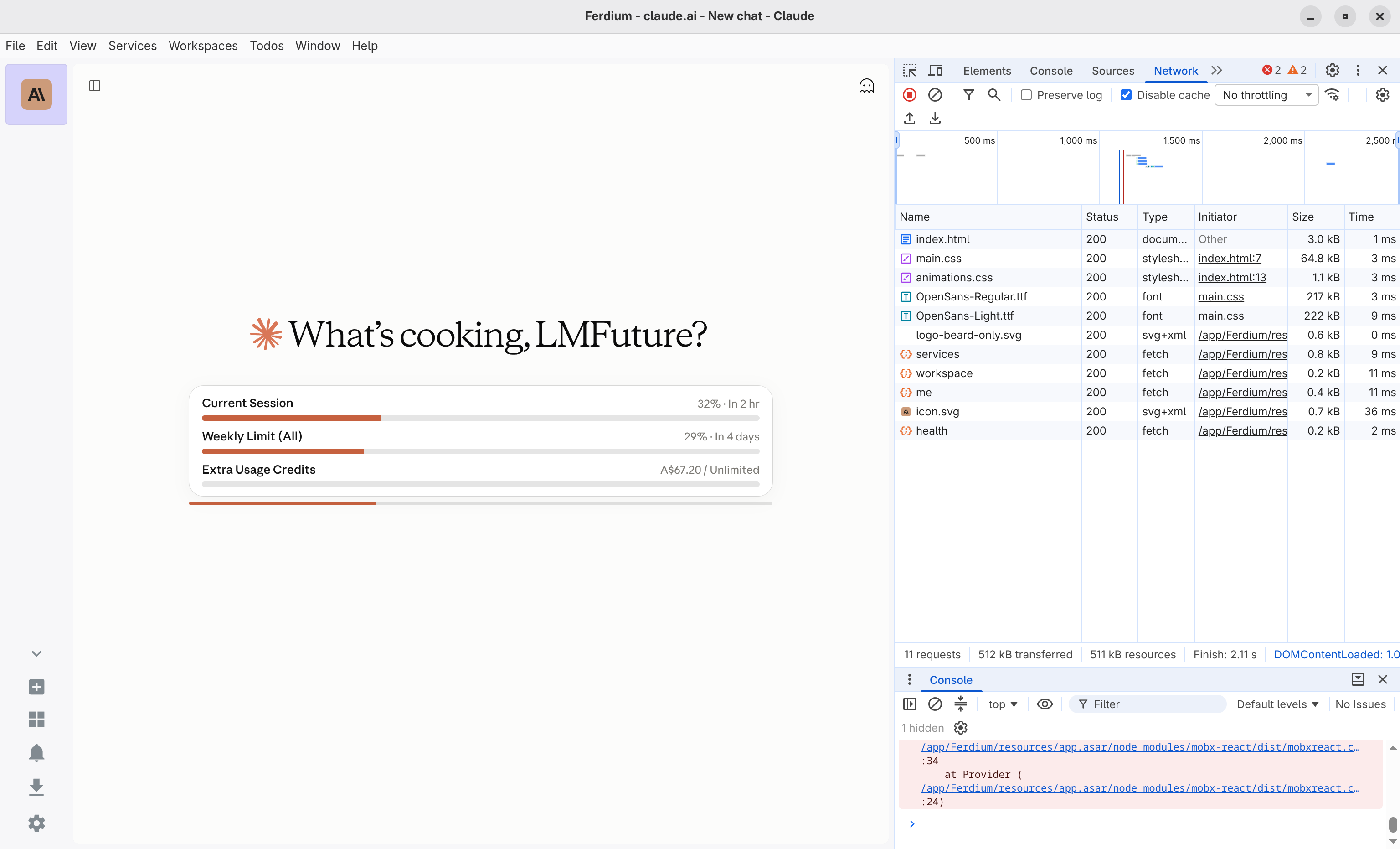This screenshot has height=849, width=1400.
Task: Focus the console Filter input field
Action: pos(1147,704)
